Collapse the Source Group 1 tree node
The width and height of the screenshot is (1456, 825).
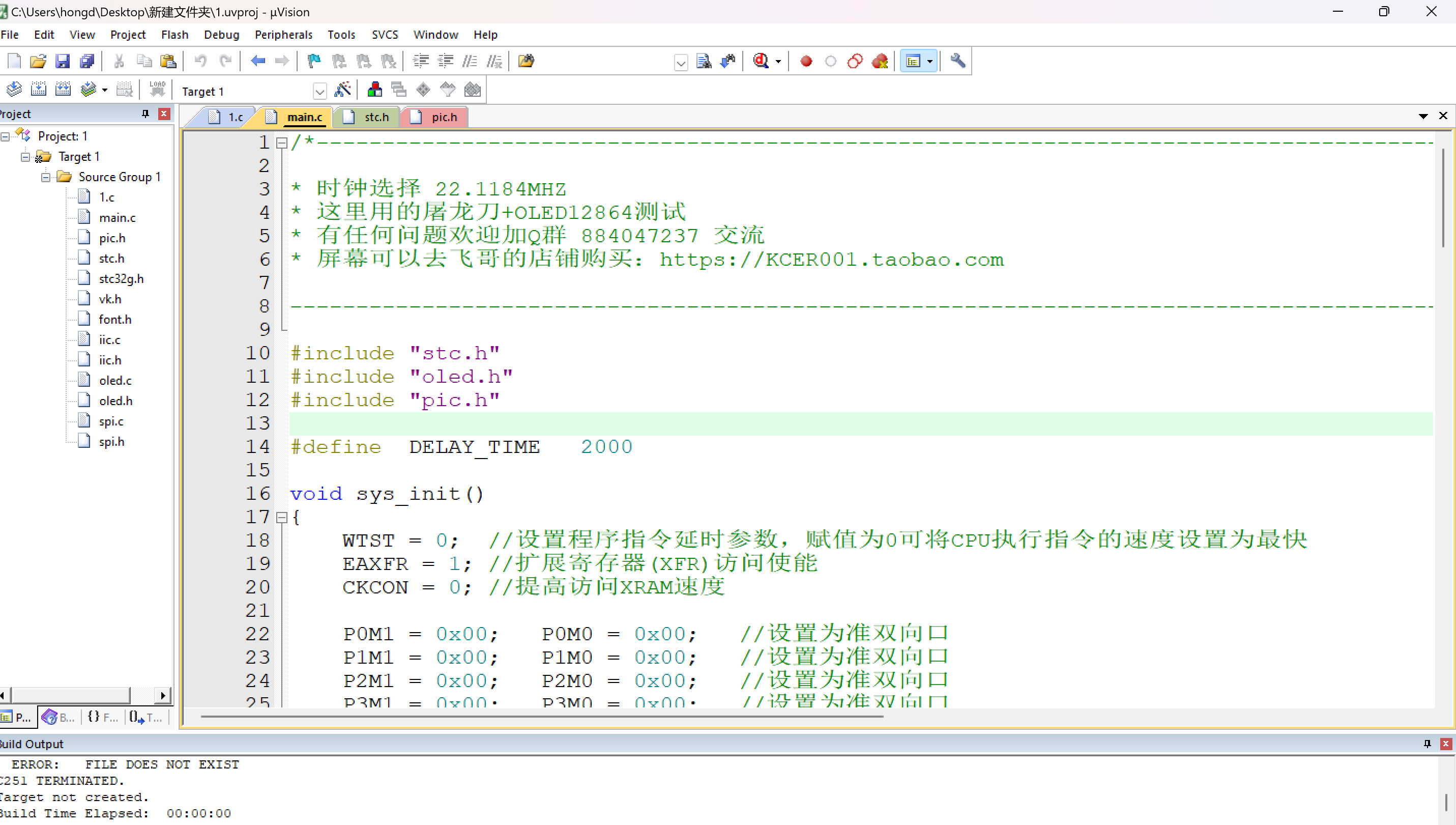click(x=46, y=177)
